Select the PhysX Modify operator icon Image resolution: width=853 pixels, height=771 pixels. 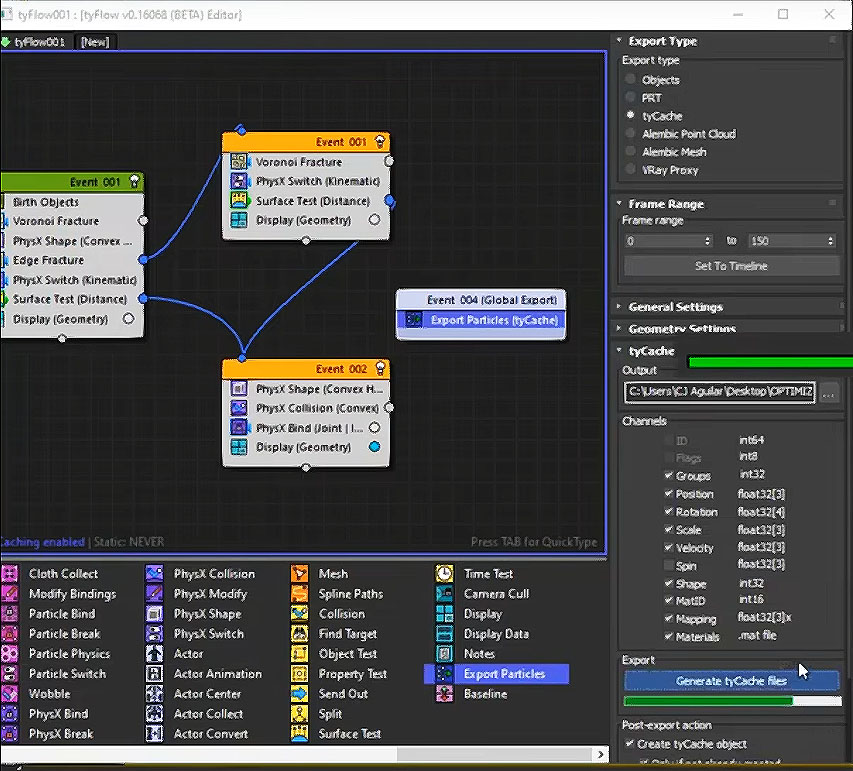(154, 594)
